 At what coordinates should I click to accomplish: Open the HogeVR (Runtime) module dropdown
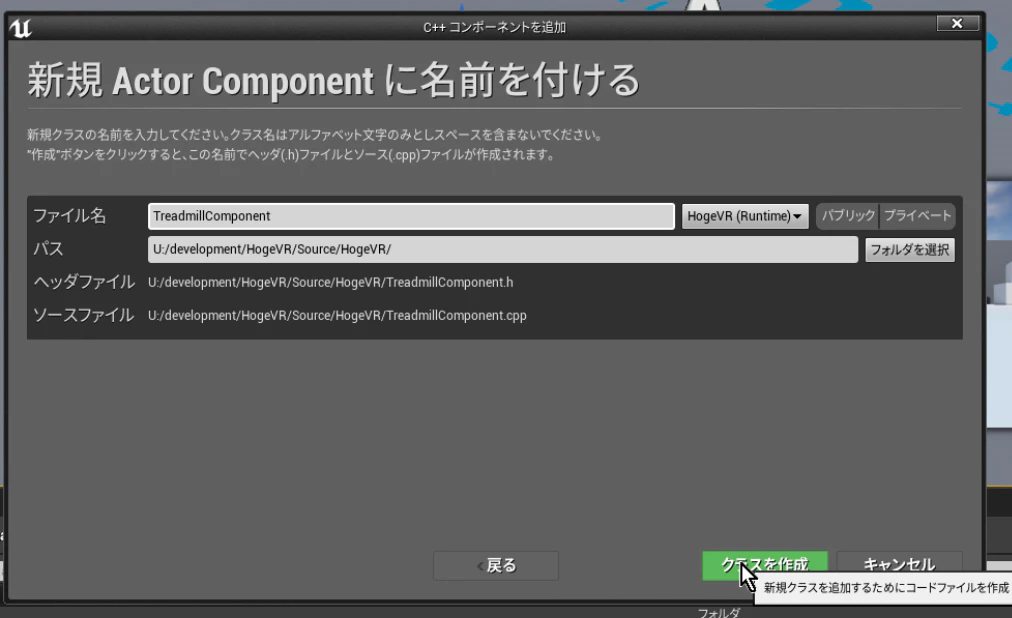point(745,216)
